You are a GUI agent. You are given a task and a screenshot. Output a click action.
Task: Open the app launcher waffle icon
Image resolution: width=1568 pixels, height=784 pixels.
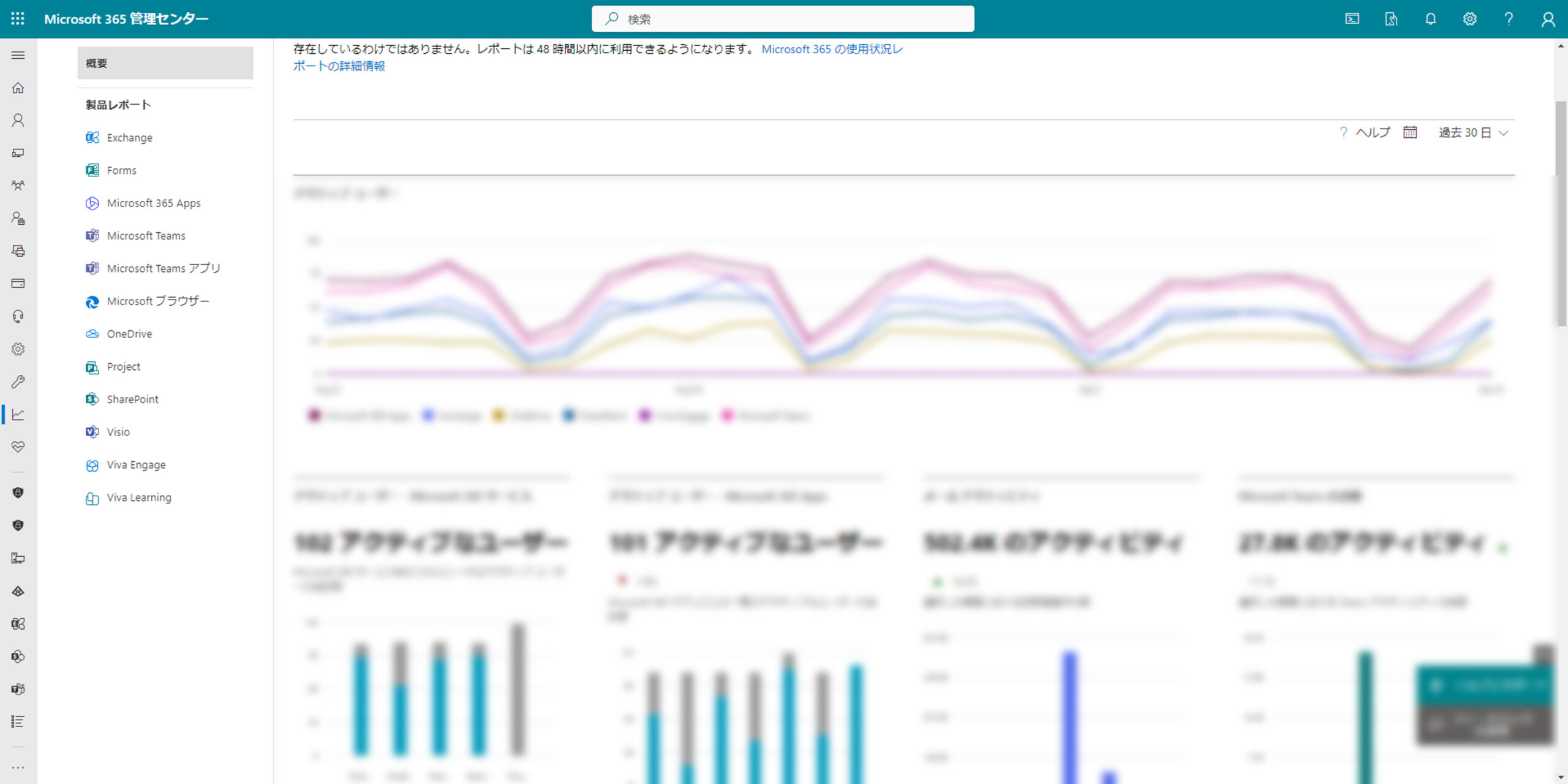18,19
